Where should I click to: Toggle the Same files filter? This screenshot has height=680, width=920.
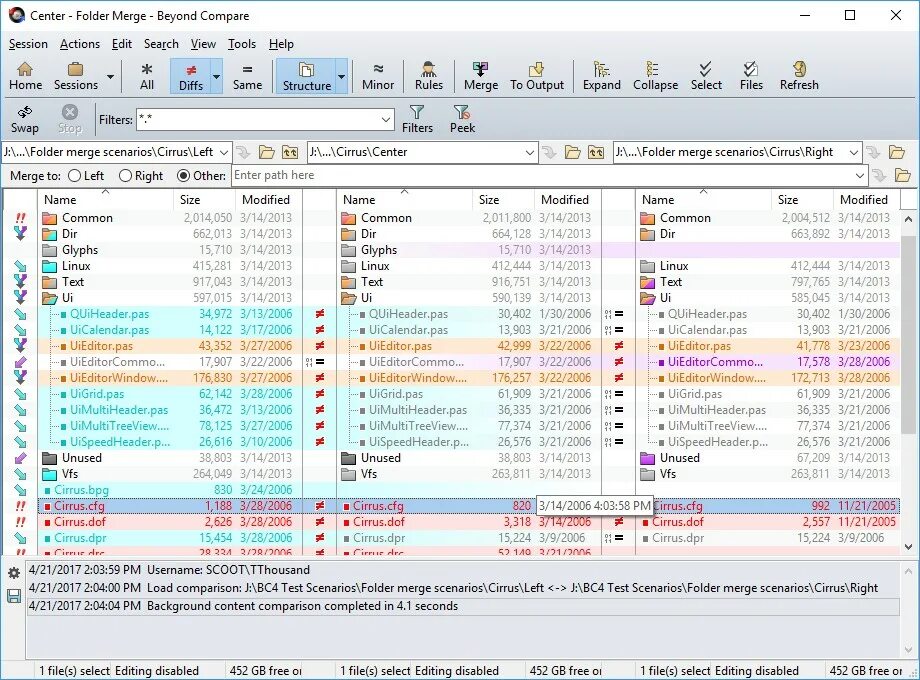coord(247,76)
